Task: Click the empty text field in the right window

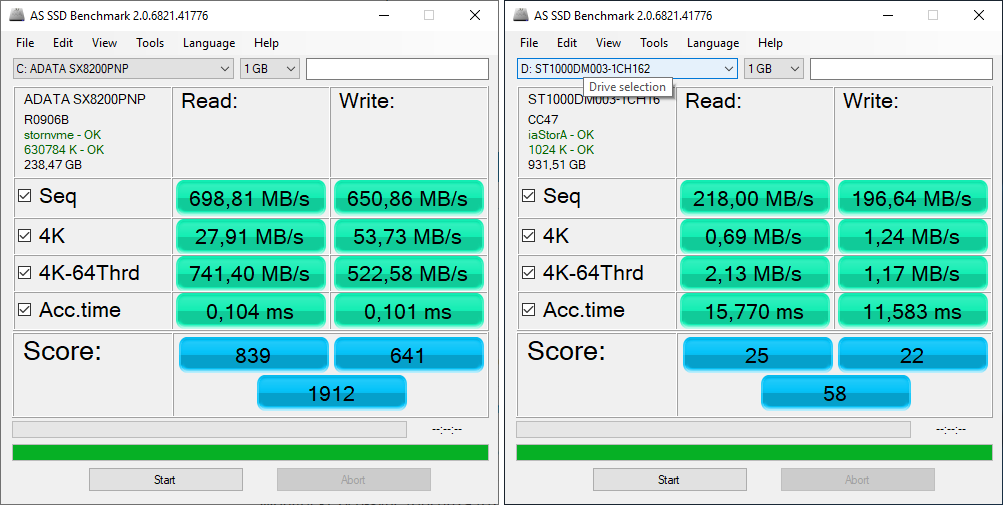Action: pyautogui.click(x=901, y=68)
